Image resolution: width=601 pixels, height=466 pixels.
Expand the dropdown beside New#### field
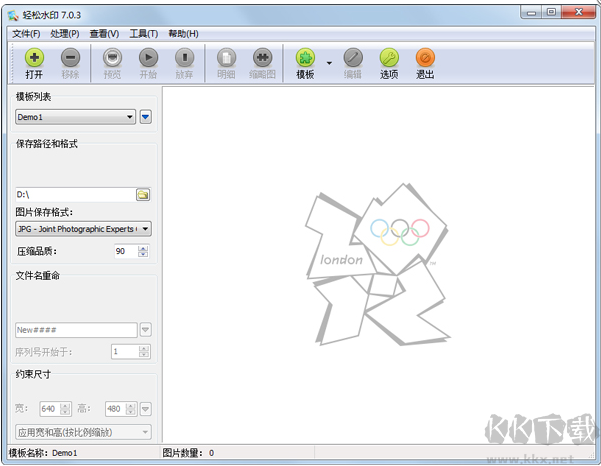tap(146, 330)
